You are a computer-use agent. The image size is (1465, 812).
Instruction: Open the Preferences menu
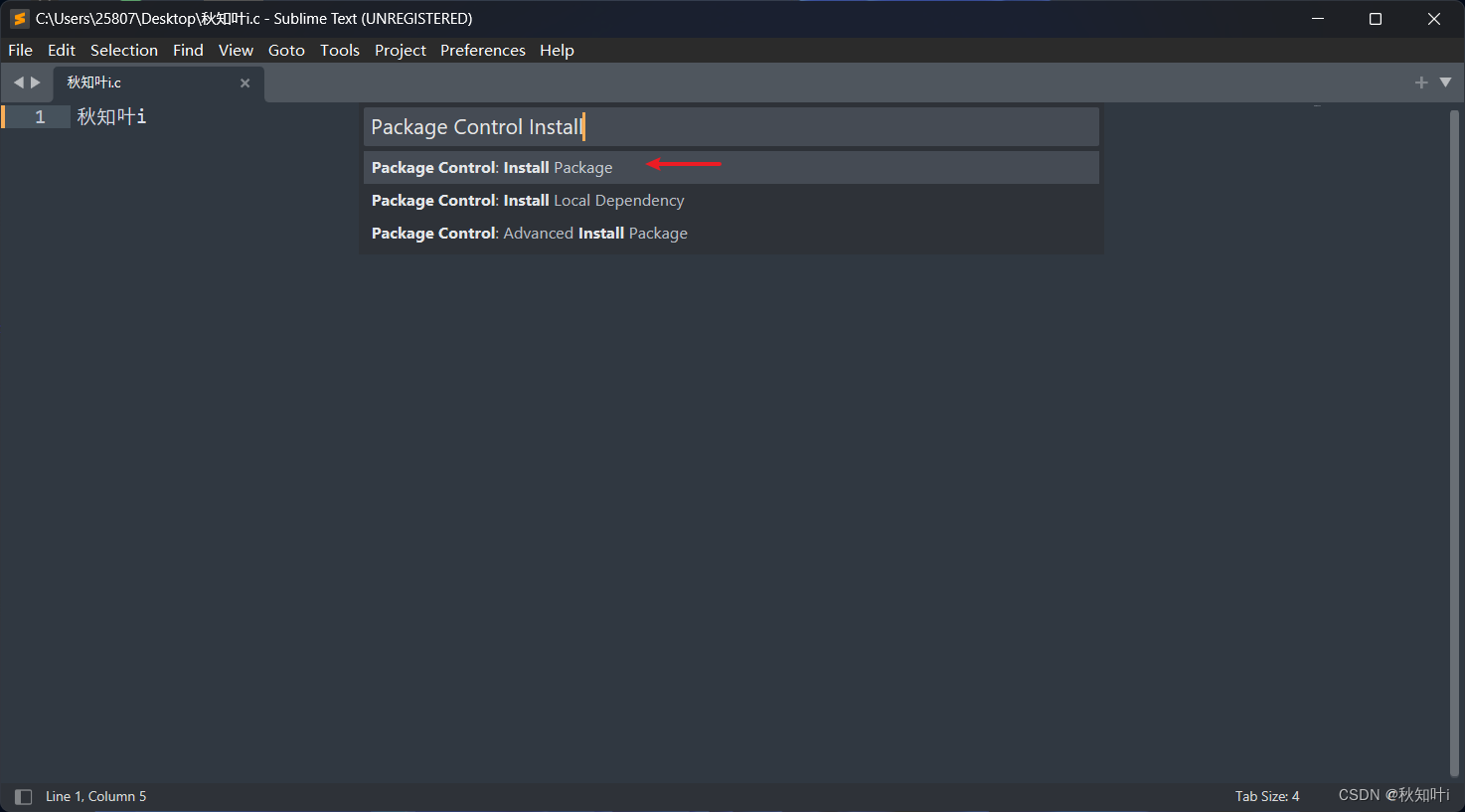click(x=483, y=50)
